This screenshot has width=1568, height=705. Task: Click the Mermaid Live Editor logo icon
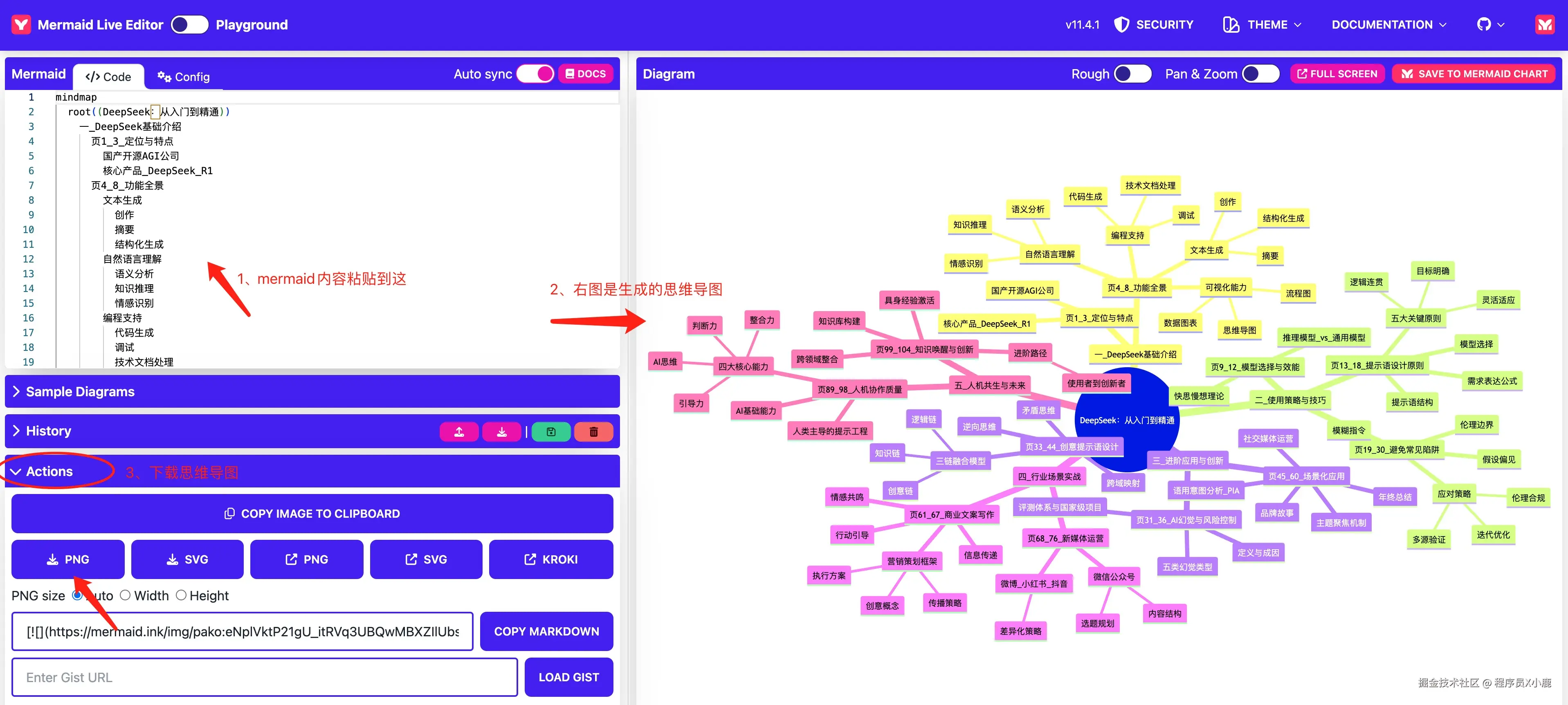pyautogui.click(x=21, y=25)
